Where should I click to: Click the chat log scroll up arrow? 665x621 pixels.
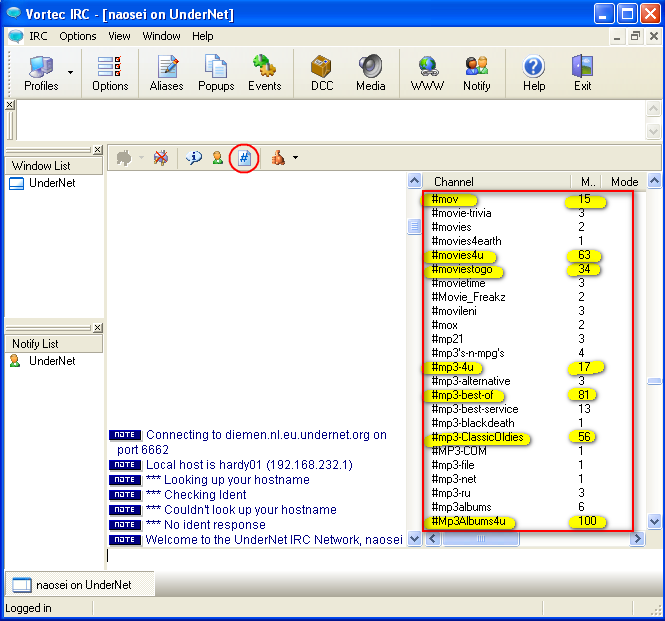click(x=414, y=181)
